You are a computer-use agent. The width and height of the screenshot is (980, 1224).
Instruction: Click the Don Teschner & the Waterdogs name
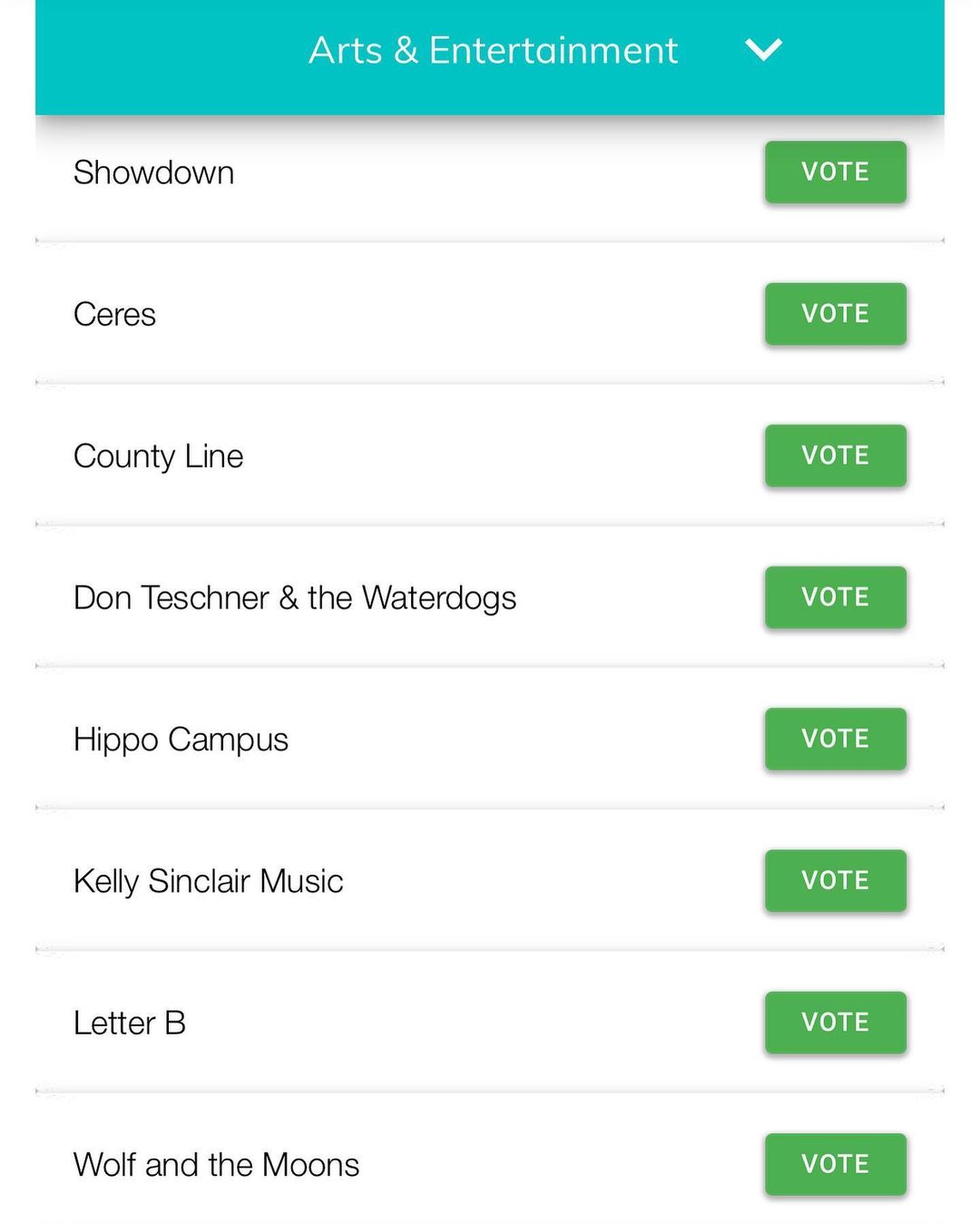pos(294,598)
